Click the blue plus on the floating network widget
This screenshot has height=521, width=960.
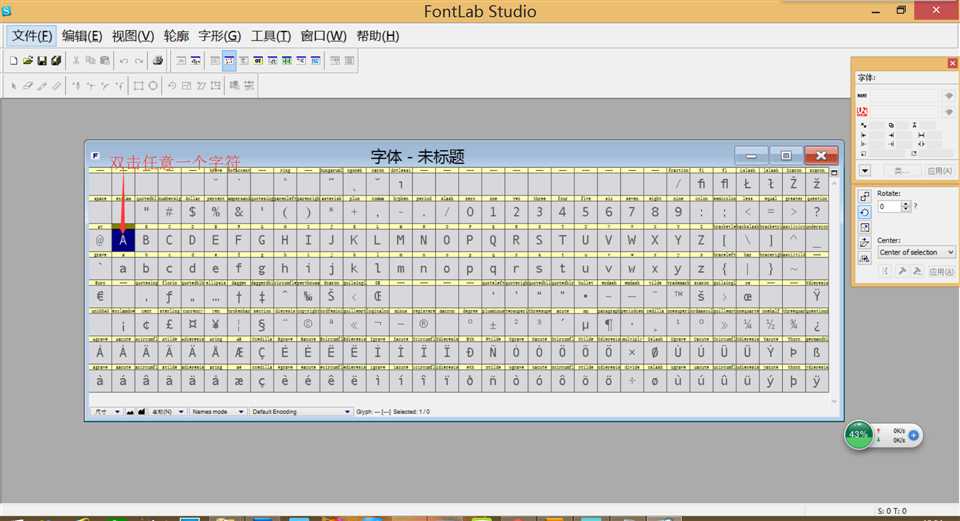(913, 435)
